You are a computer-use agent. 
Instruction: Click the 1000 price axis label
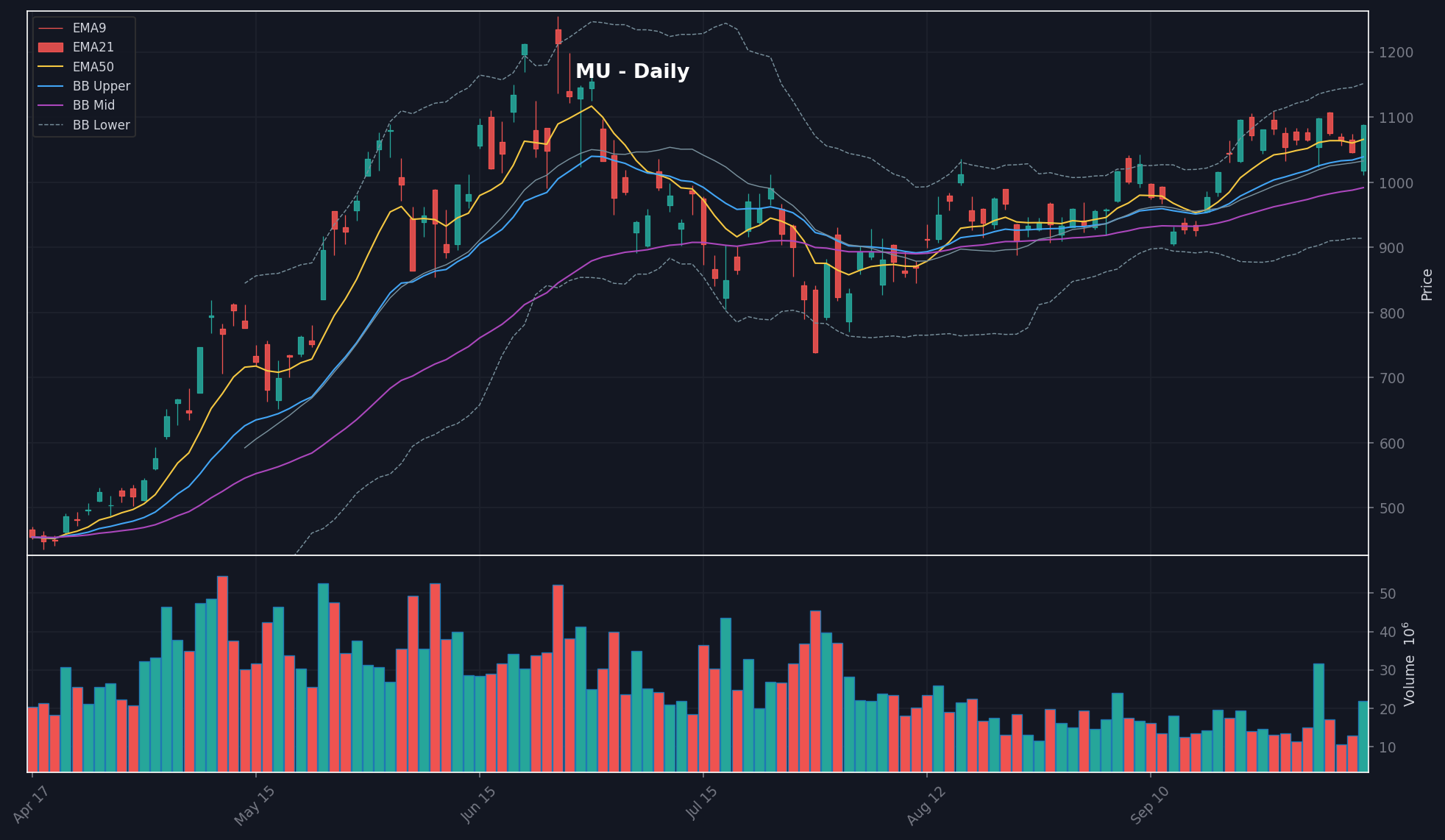point(1397,183)
